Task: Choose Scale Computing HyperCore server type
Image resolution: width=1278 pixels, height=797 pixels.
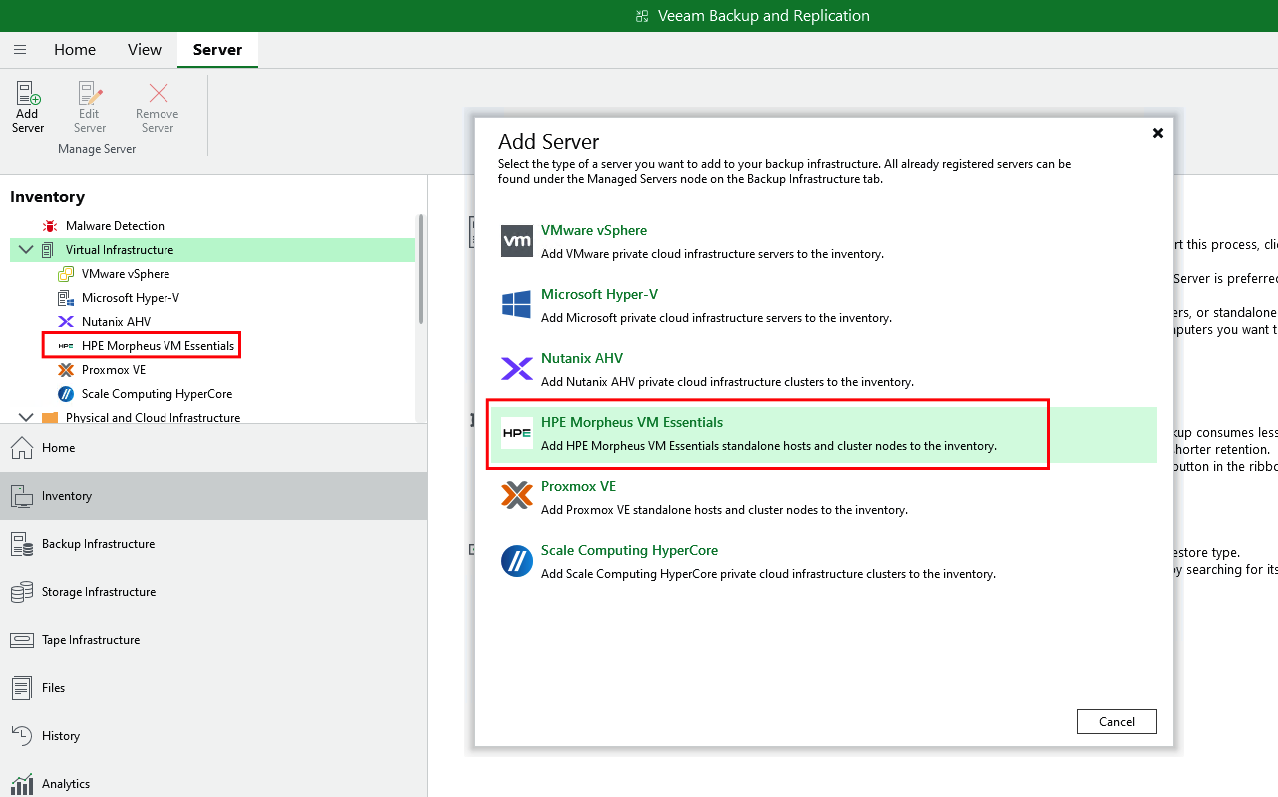Action: (822, 561)
